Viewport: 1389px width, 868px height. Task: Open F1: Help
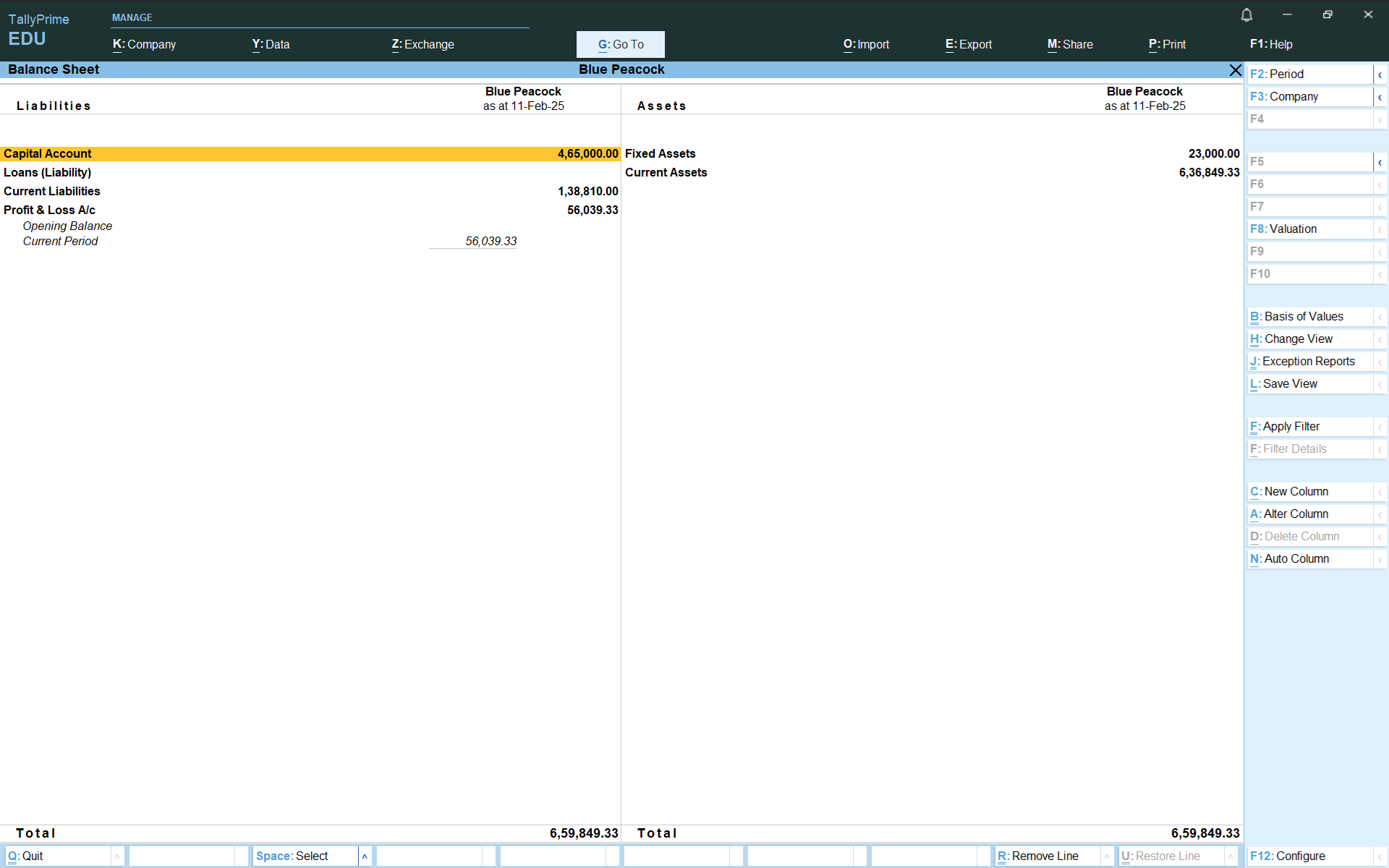tap(1271, 44)
